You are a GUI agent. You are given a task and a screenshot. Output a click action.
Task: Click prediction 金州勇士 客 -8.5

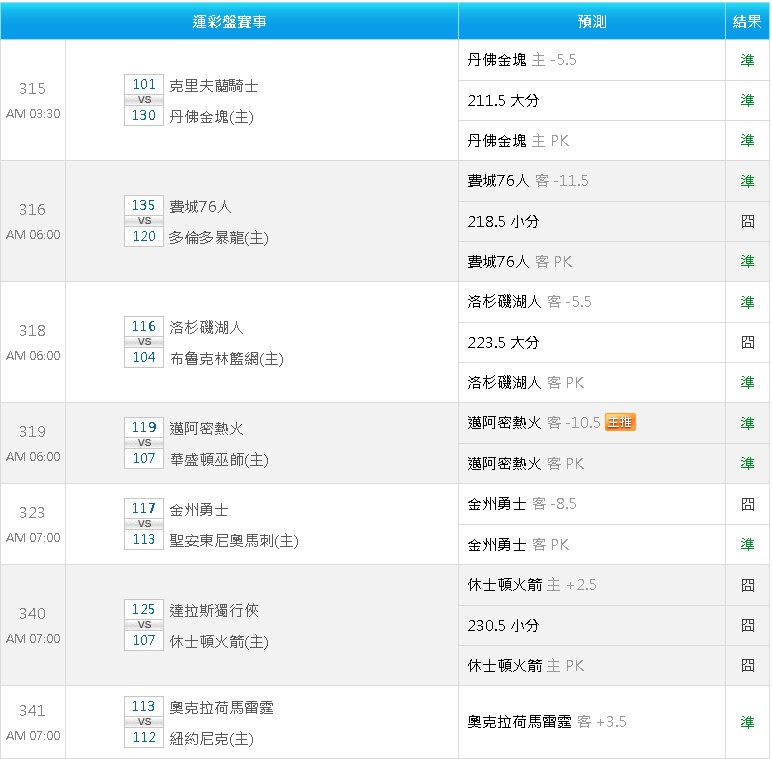pyautogui.click(x=521, y=504)
